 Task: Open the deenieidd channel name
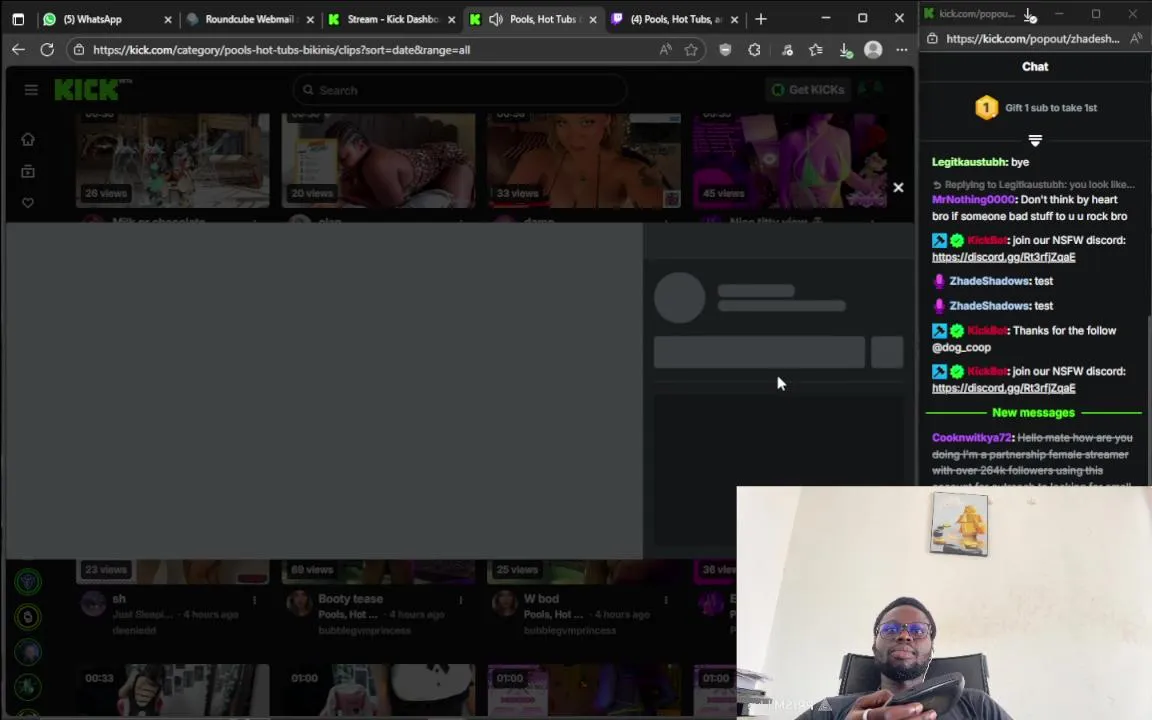click(x=134, y=630)
